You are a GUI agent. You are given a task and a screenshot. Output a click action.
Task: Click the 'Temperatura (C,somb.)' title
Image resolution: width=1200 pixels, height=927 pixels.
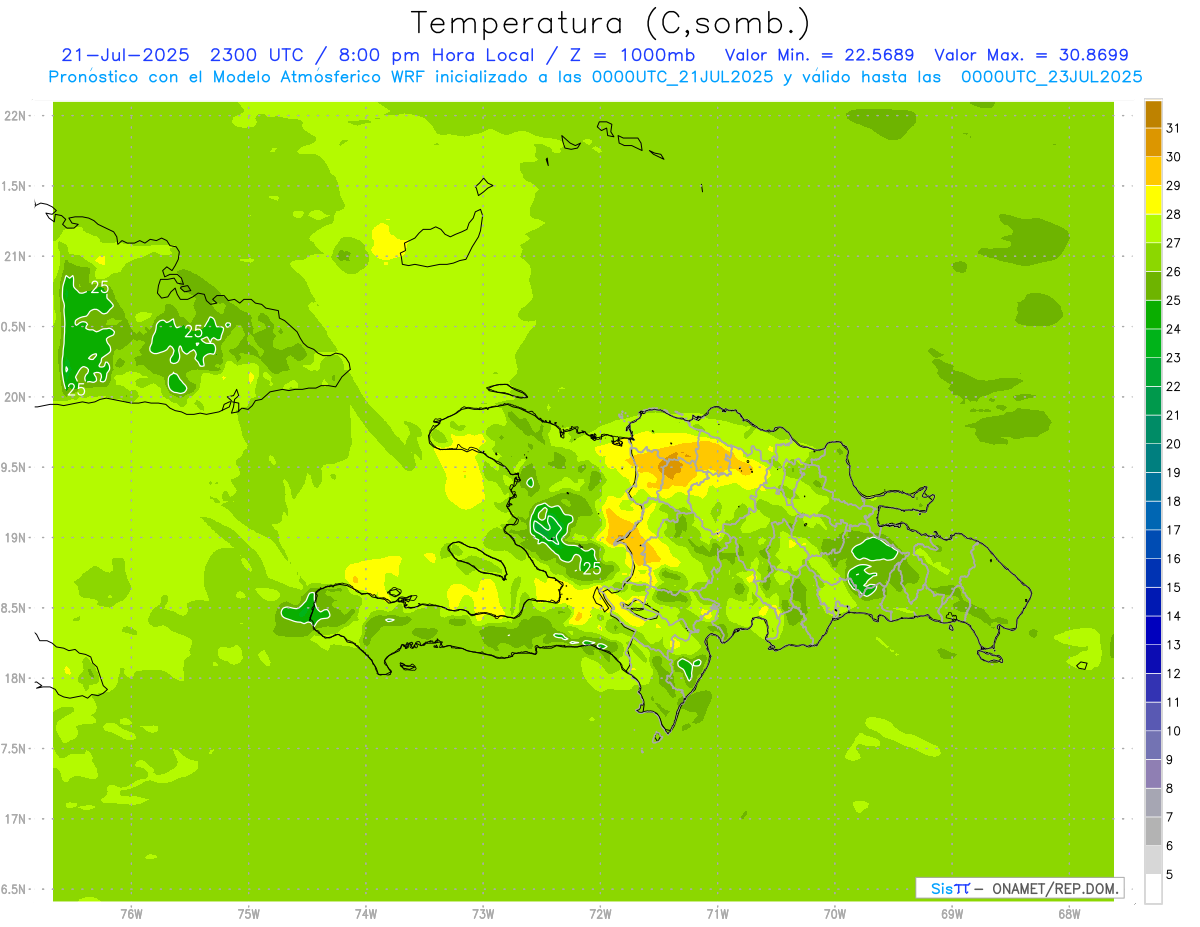pyautogui.click(x=610, y=22)
